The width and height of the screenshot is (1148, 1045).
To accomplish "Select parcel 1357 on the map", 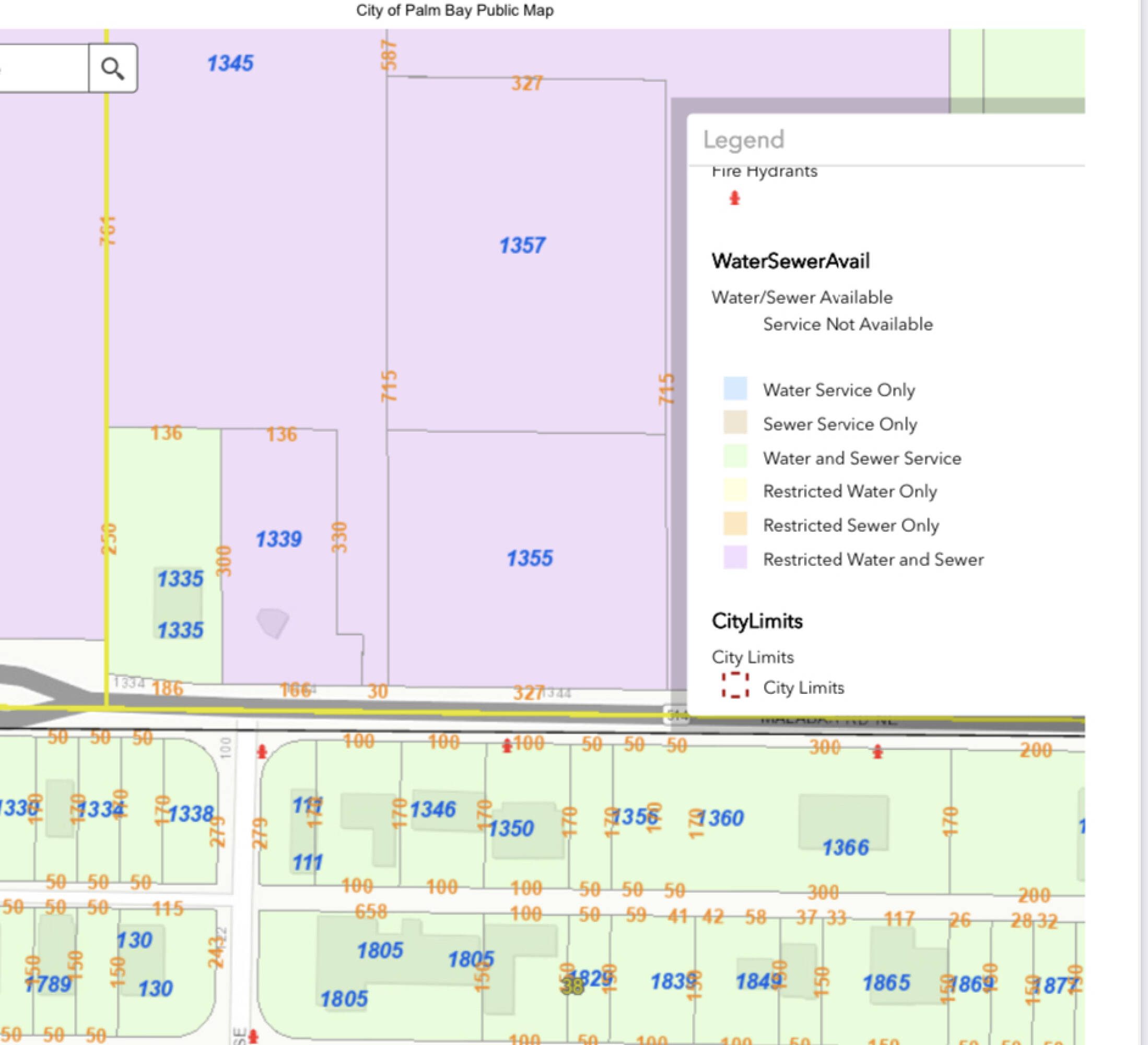I will point(522,246).
